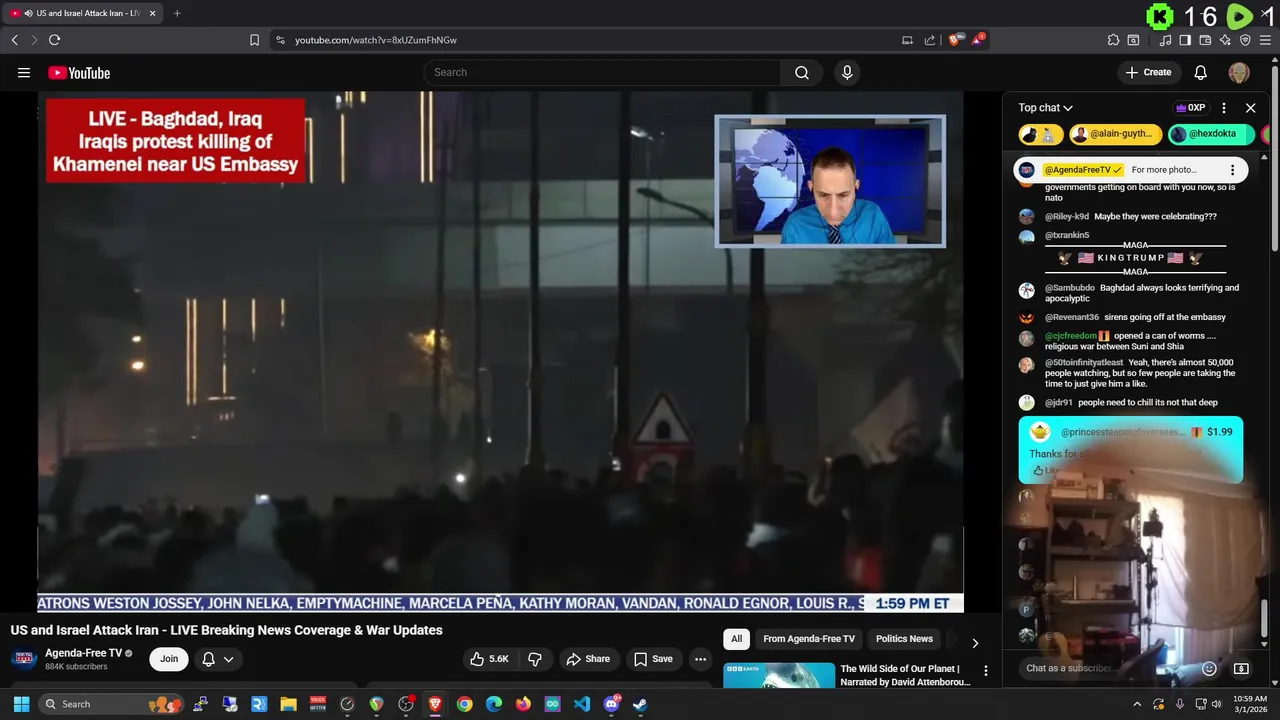Open the Brave VPN shield icon
Image resolution: width=1280 pixels, height=720 pixels.
click(x=1245, y=40)
